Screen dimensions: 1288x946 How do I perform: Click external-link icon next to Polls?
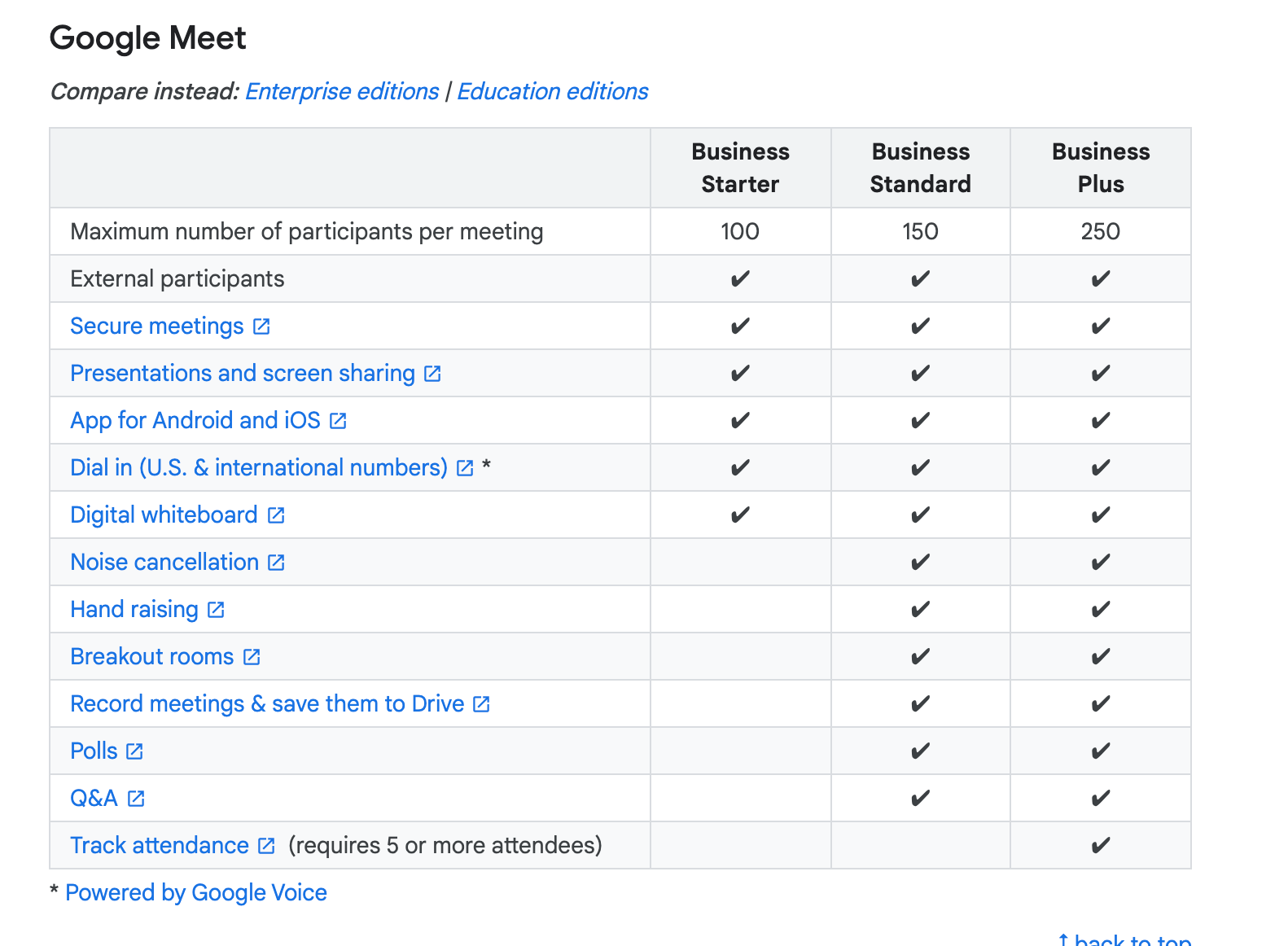(x=134, y=751)
